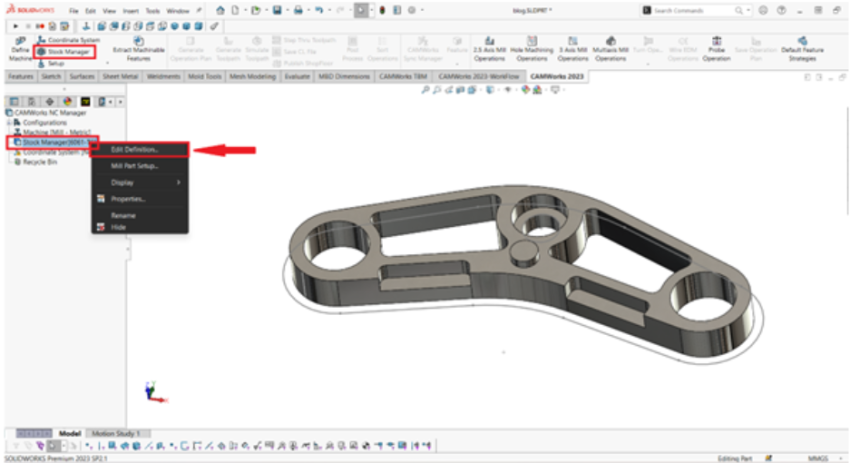This screenshot has height=463, width=850.
Task: Click the Probe Operation icon
Action: [x=715, y=51]
